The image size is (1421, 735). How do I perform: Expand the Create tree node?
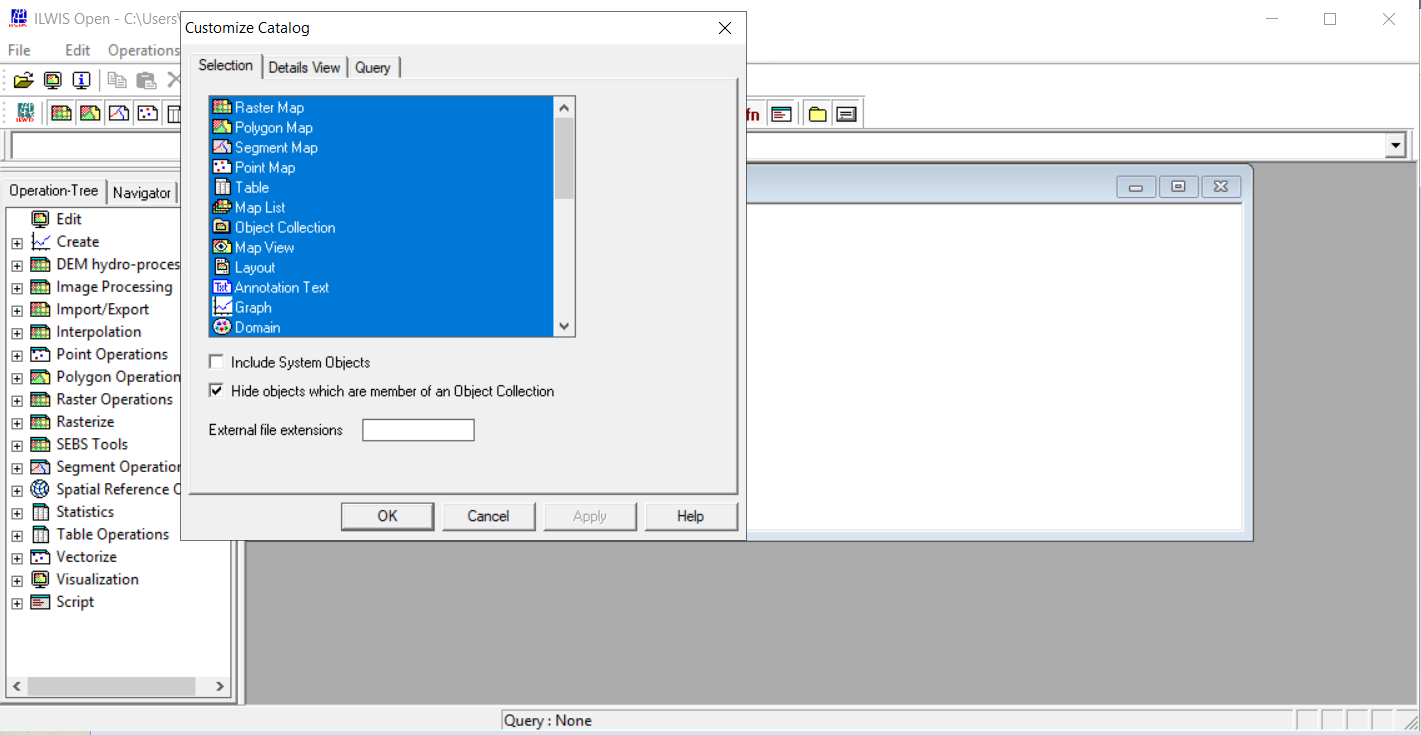point(17,242)
